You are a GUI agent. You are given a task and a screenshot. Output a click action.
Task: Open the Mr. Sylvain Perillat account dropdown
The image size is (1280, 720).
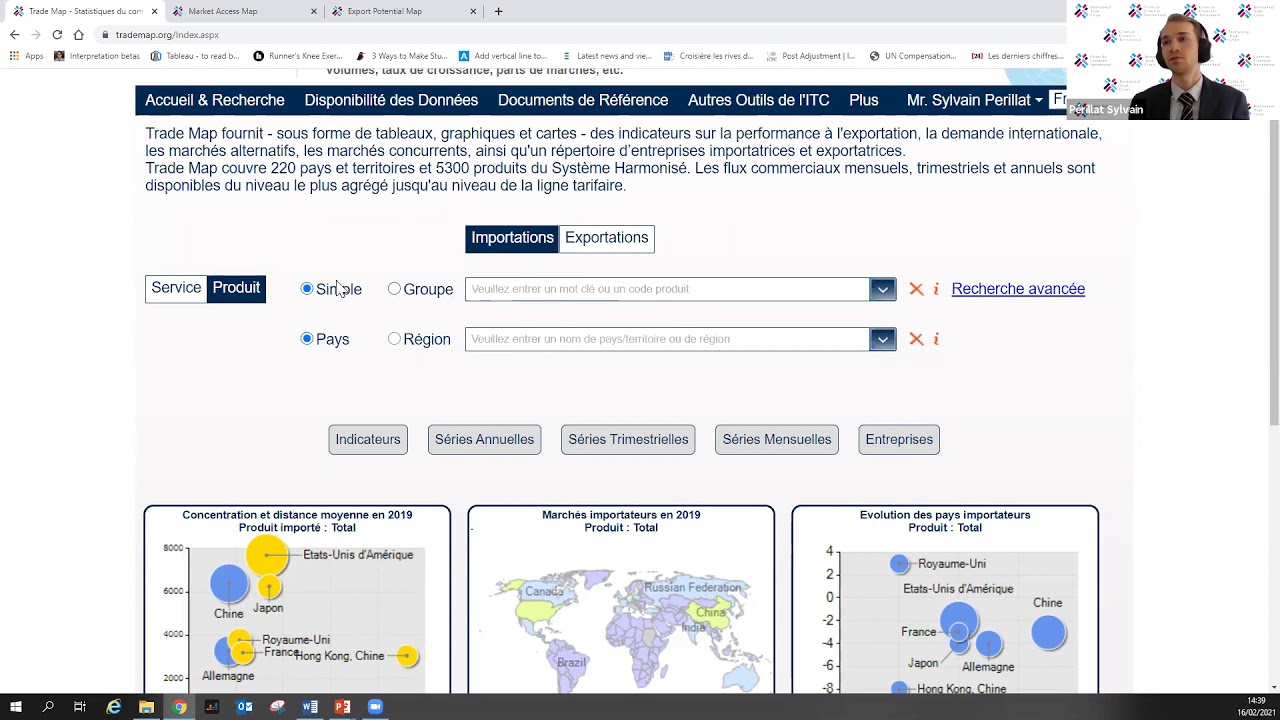click(974, 100)
